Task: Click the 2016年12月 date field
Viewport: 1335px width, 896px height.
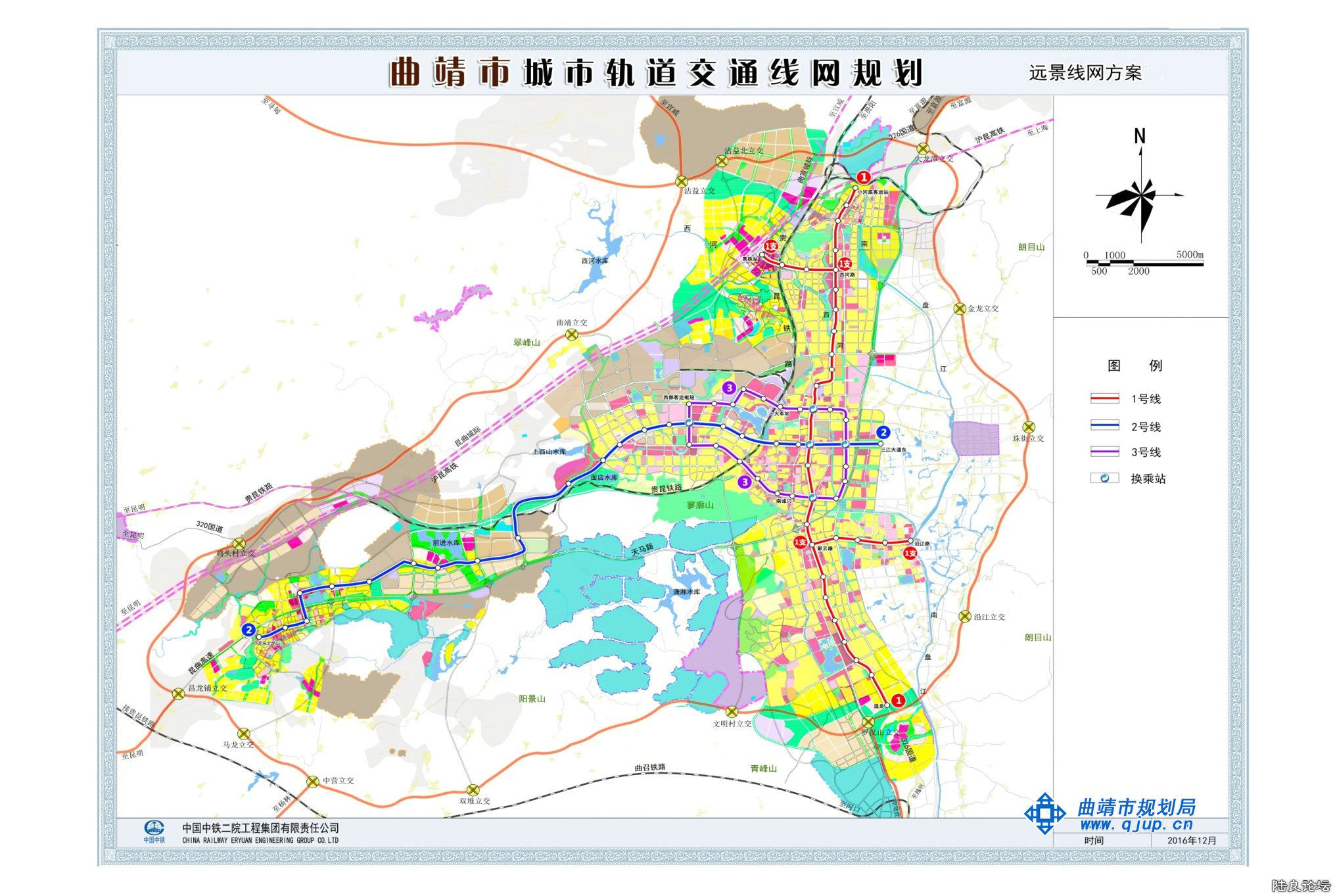Action: tap(1192, 840)
